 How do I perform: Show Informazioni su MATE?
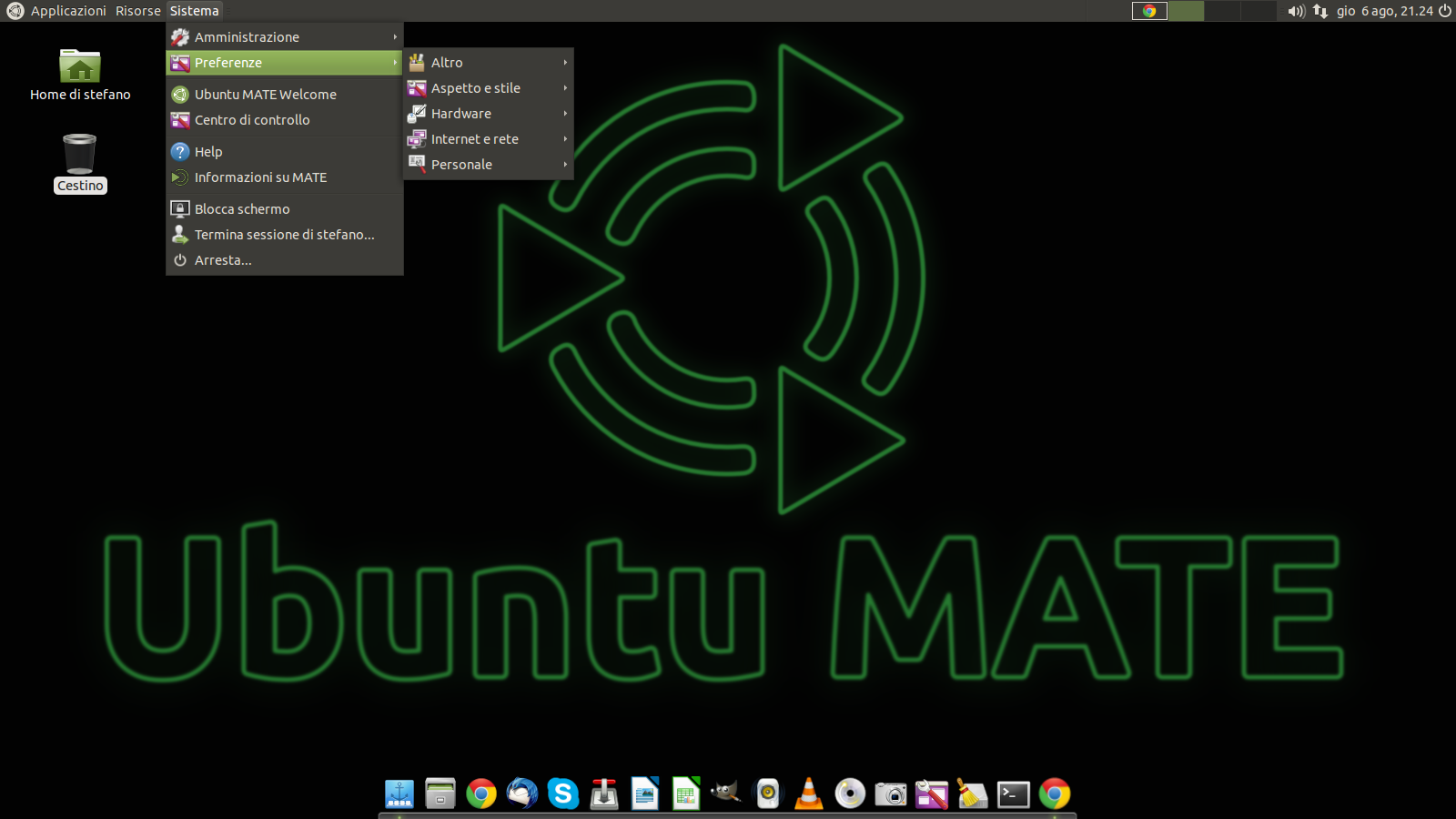click(285, 177)
